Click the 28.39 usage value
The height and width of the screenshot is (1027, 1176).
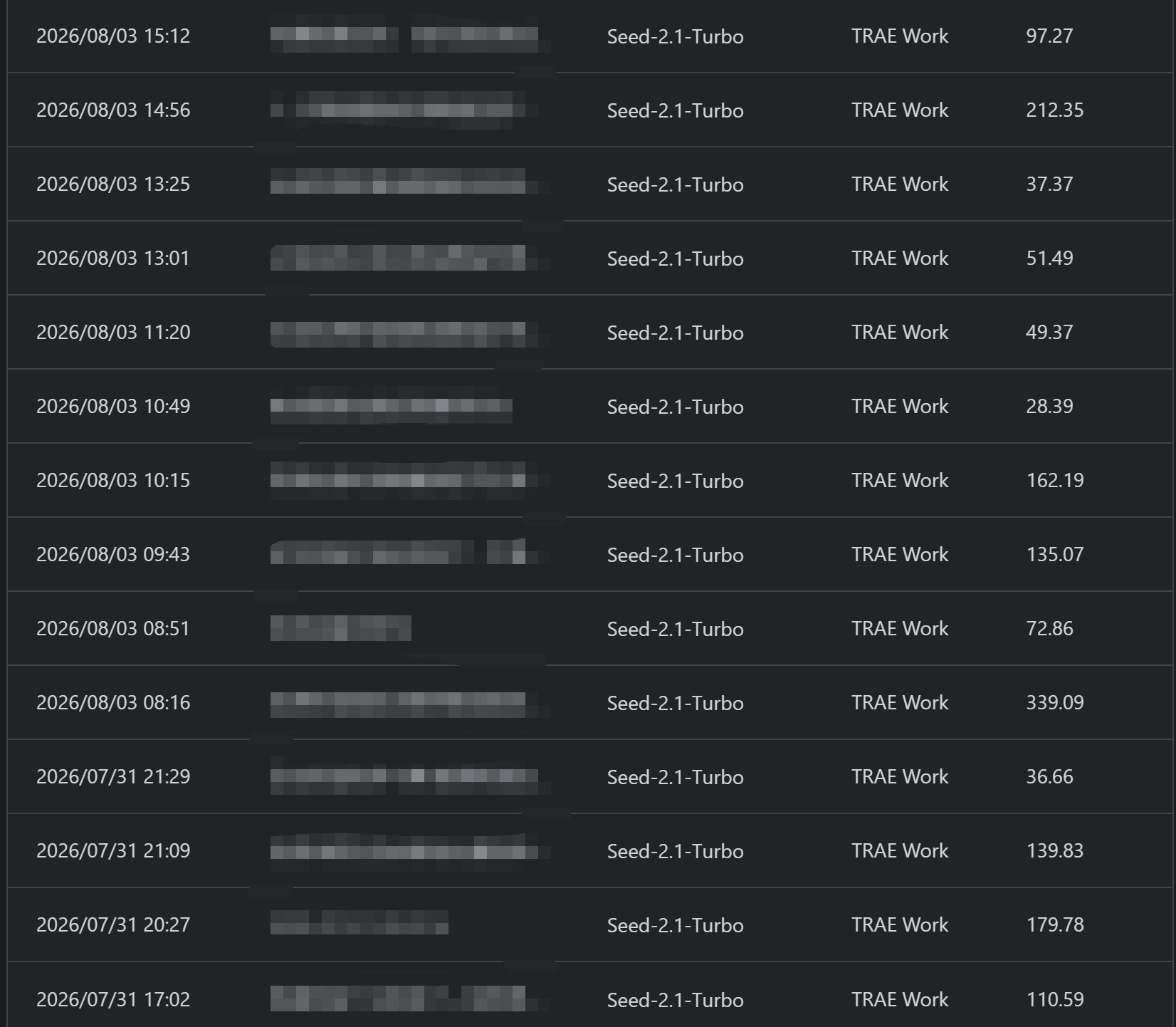1049,407
